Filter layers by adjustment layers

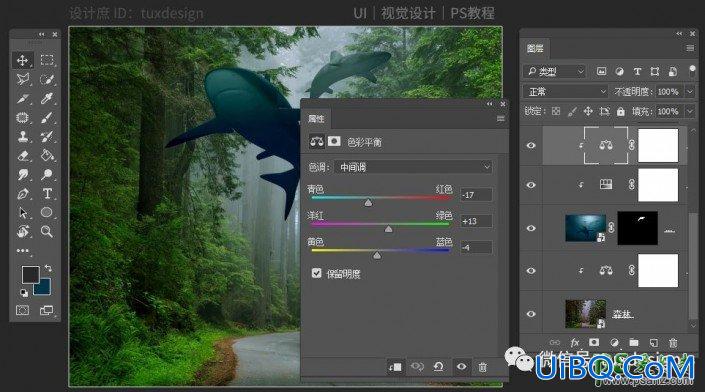[x=619, y=71]
